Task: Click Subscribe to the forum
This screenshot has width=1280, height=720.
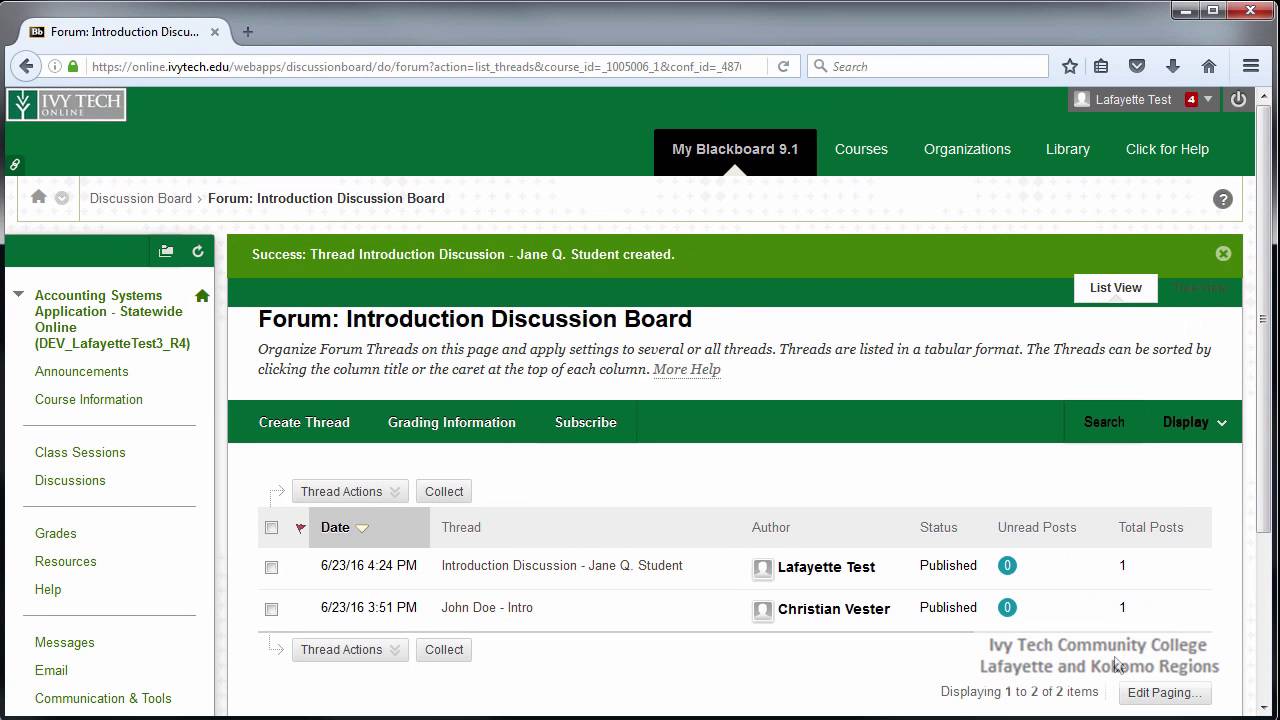Action: click(586, 422)
